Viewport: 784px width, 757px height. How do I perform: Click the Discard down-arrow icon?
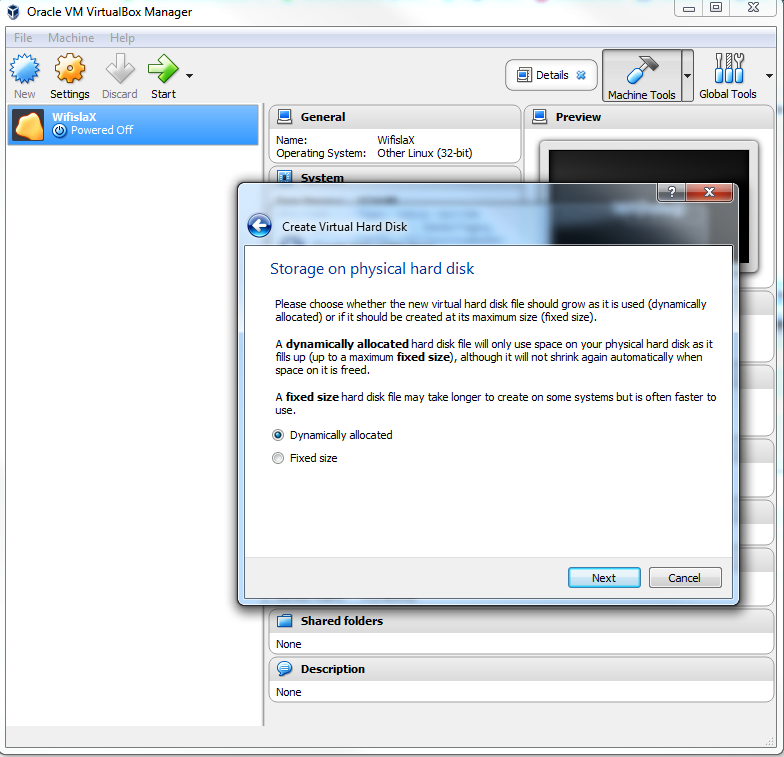120,68
